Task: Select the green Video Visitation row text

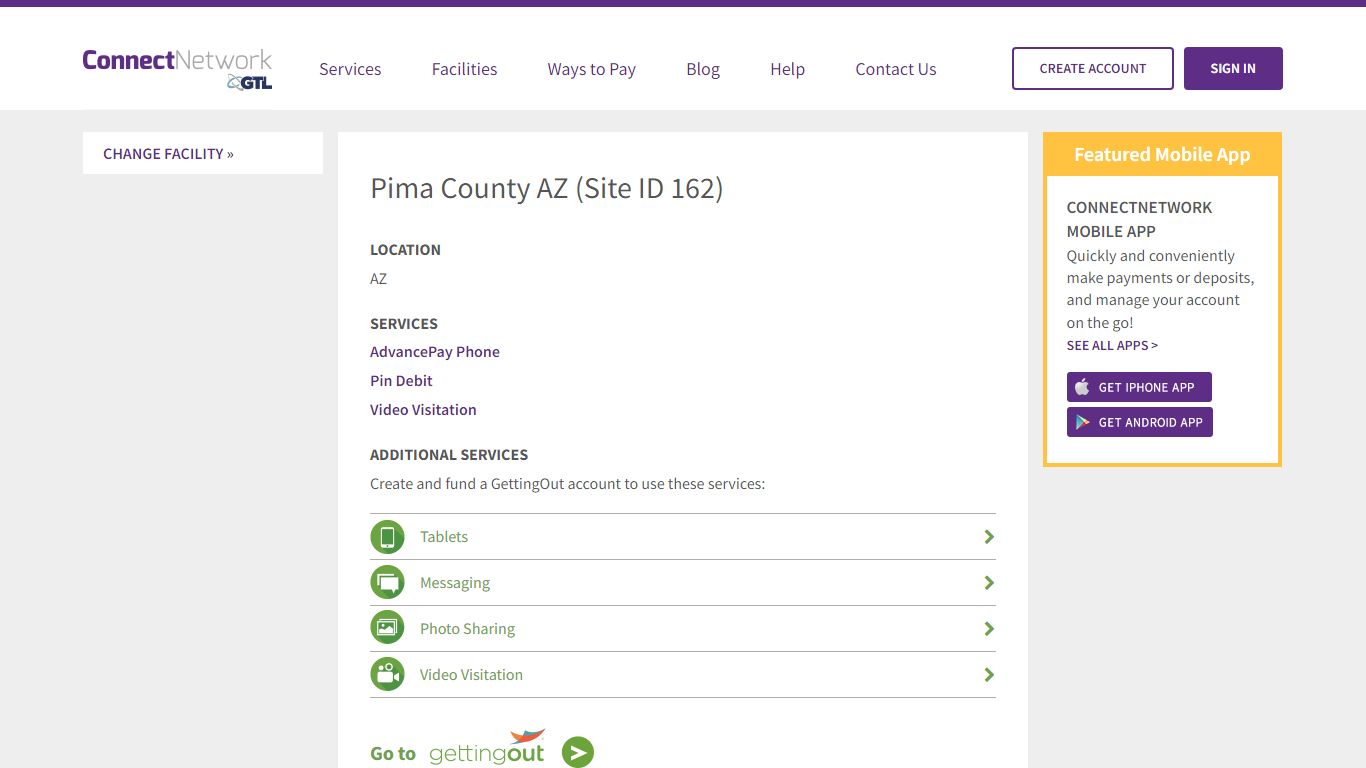Action: click(471, 675)
